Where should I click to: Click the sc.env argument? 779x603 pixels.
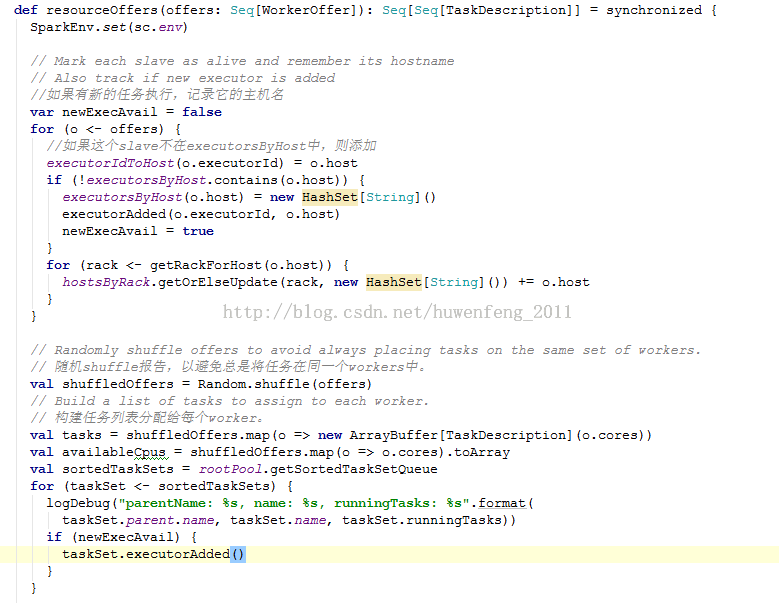(x=158, y=27)
